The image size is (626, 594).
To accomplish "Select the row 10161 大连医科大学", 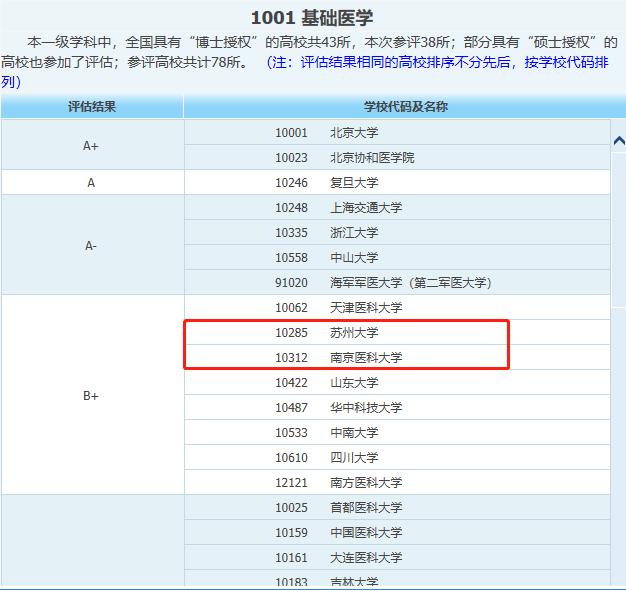I will click(x=397, y=557).
